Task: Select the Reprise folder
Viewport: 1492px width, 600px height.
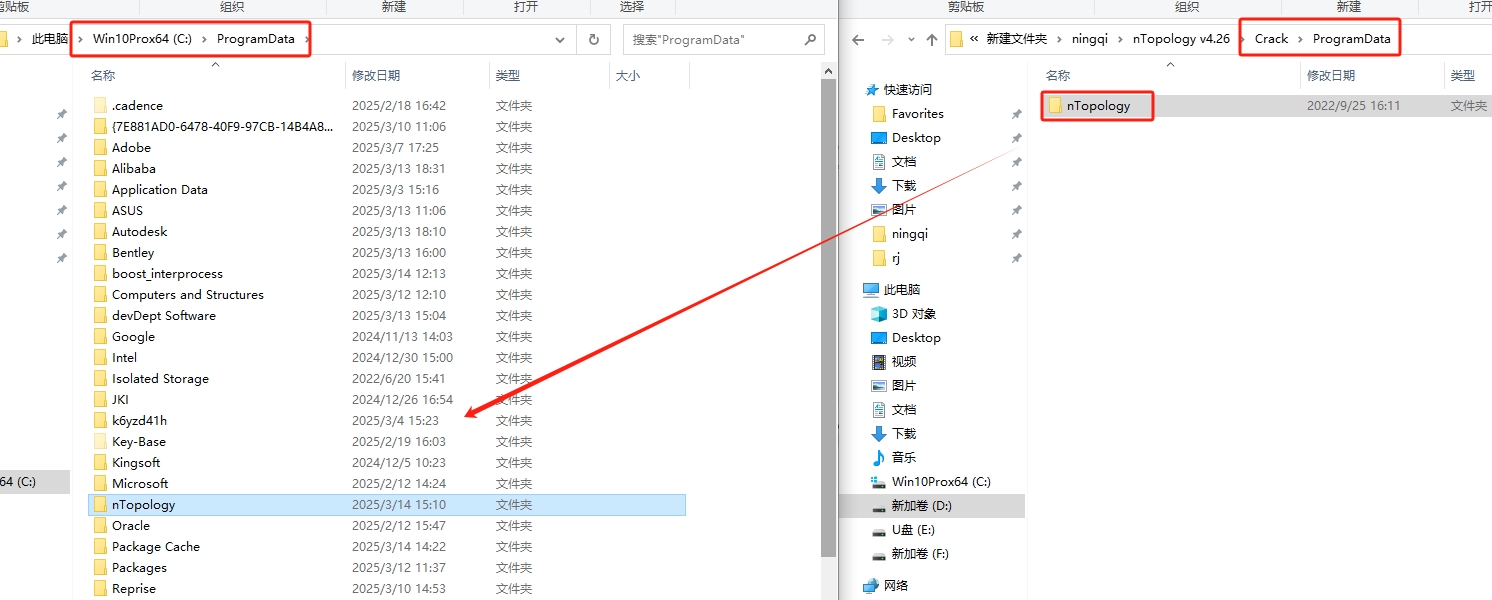Action: tap(133, 588)
